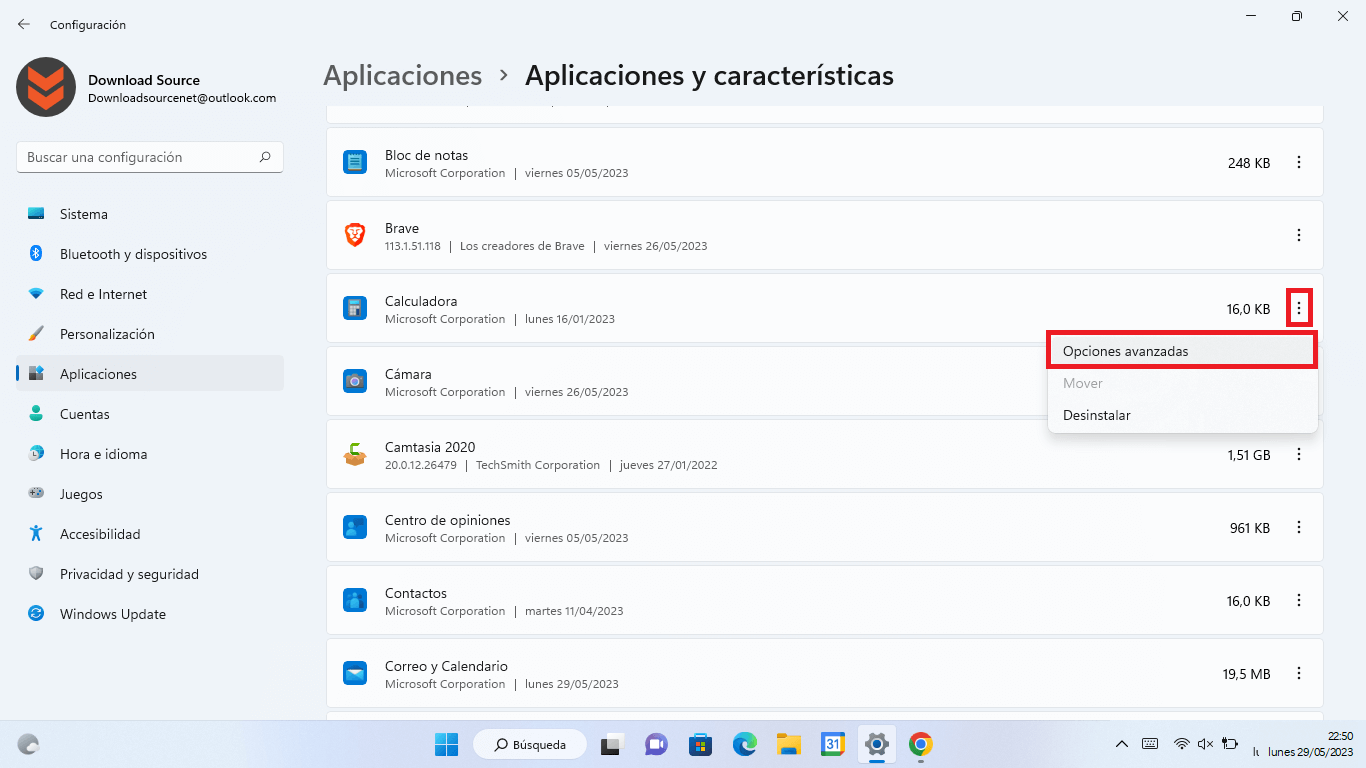Click the 19,5 MB size value
The width and height of the screenshot is (1366, 768).
tap(1246, 674)
